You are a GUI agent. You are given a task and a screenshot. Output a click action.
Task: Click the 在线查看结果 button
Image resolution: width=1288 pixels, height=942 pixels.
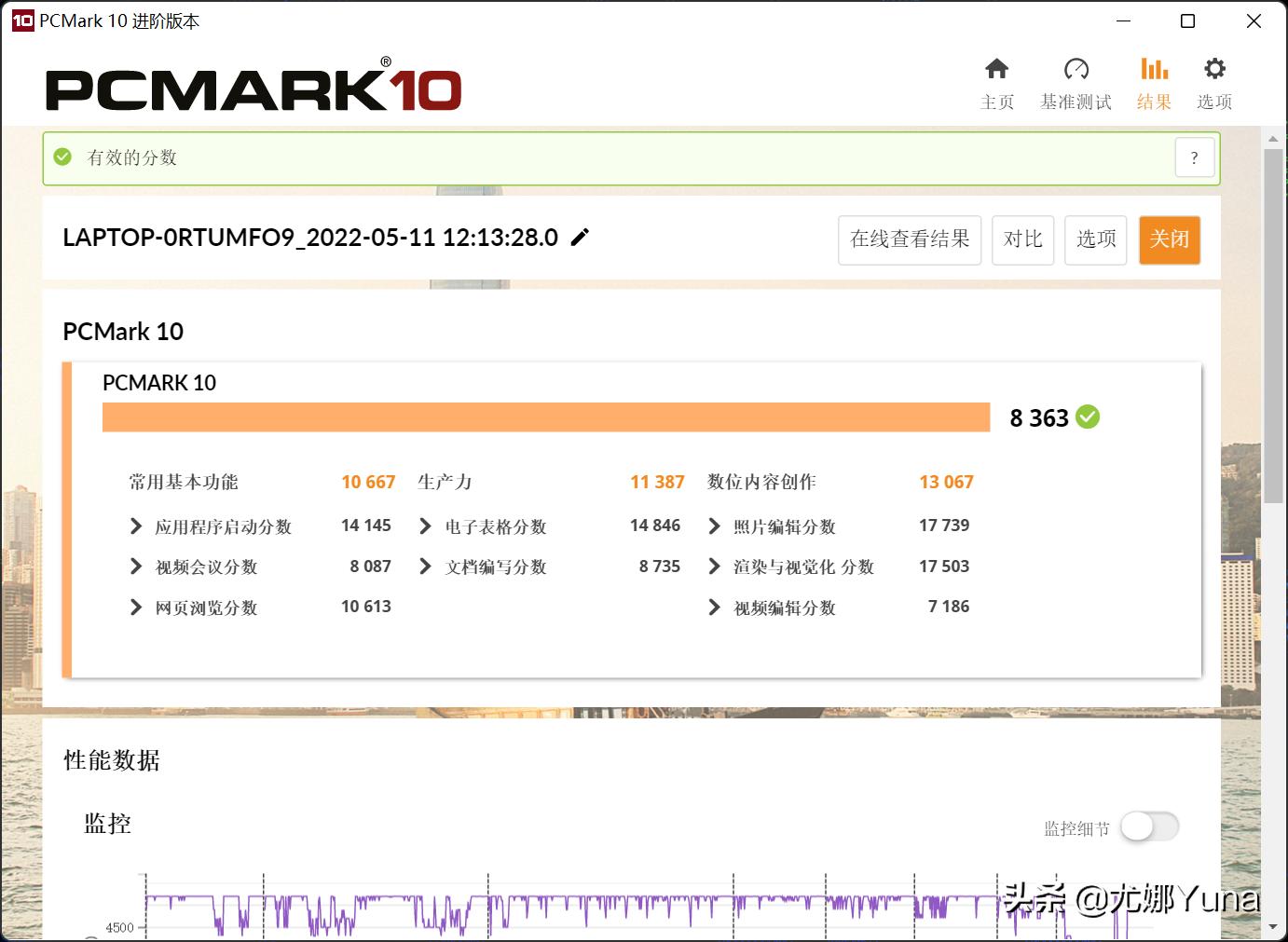[x=909, y=239]
